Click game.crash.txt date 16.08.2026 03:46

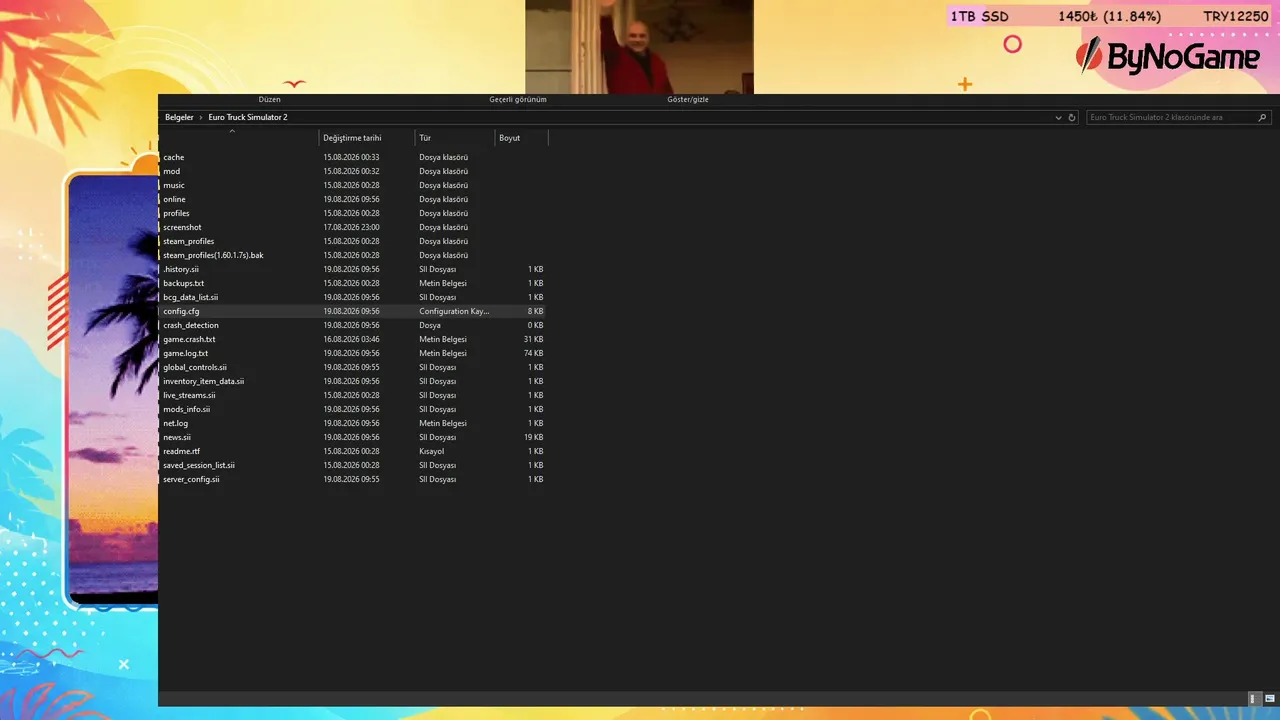tap(351, 339)
